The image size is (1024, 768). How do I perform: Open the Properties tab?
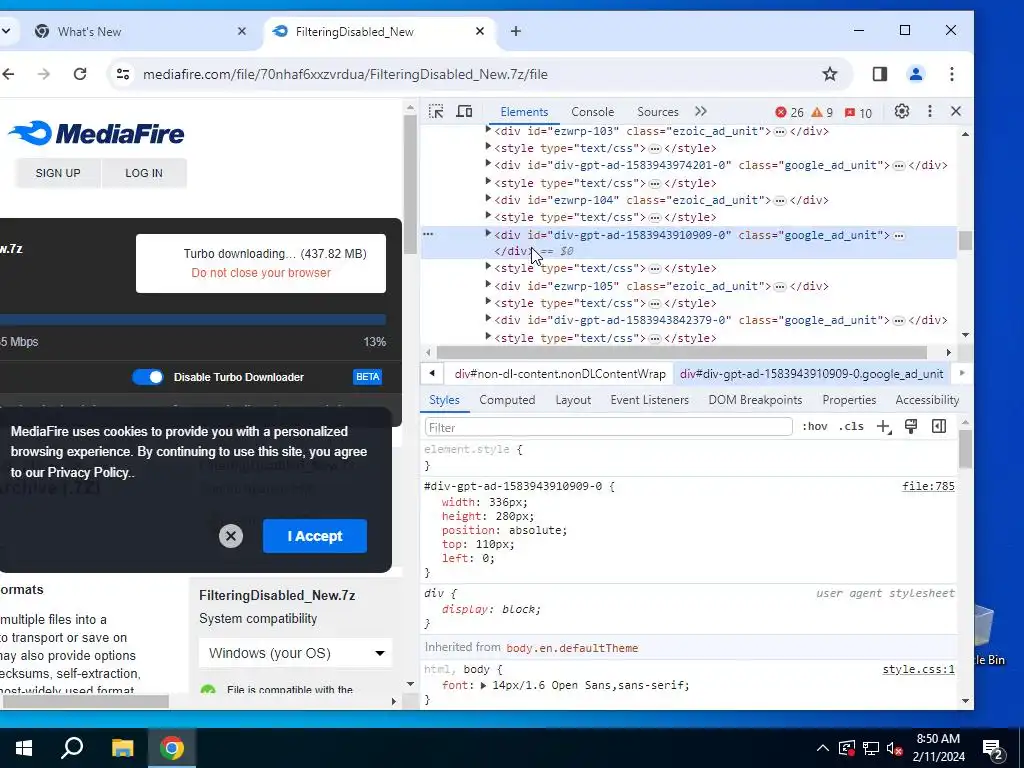point(849,400)
